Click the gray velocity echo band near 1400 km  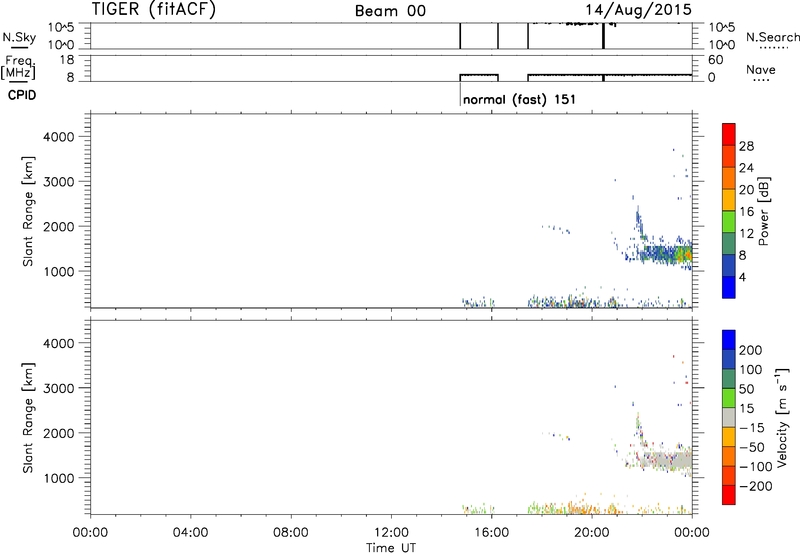[x=667, y=460]
